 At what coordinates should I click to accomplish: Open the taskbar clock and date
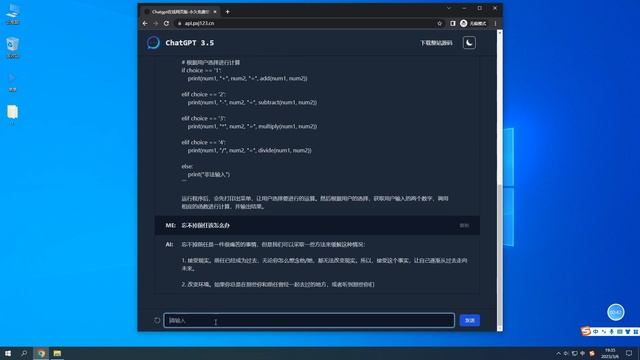[610, 353]
